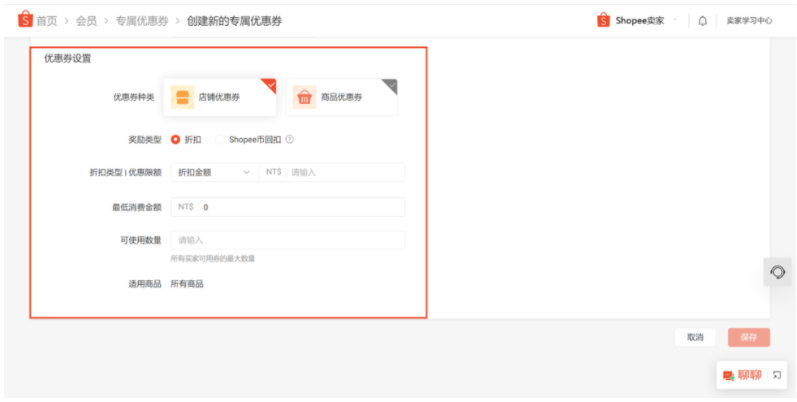Expand the Shopee卖家 account dropdown
Screen dimensions: 797x402
pyautogui.click(x=675, y=20)
